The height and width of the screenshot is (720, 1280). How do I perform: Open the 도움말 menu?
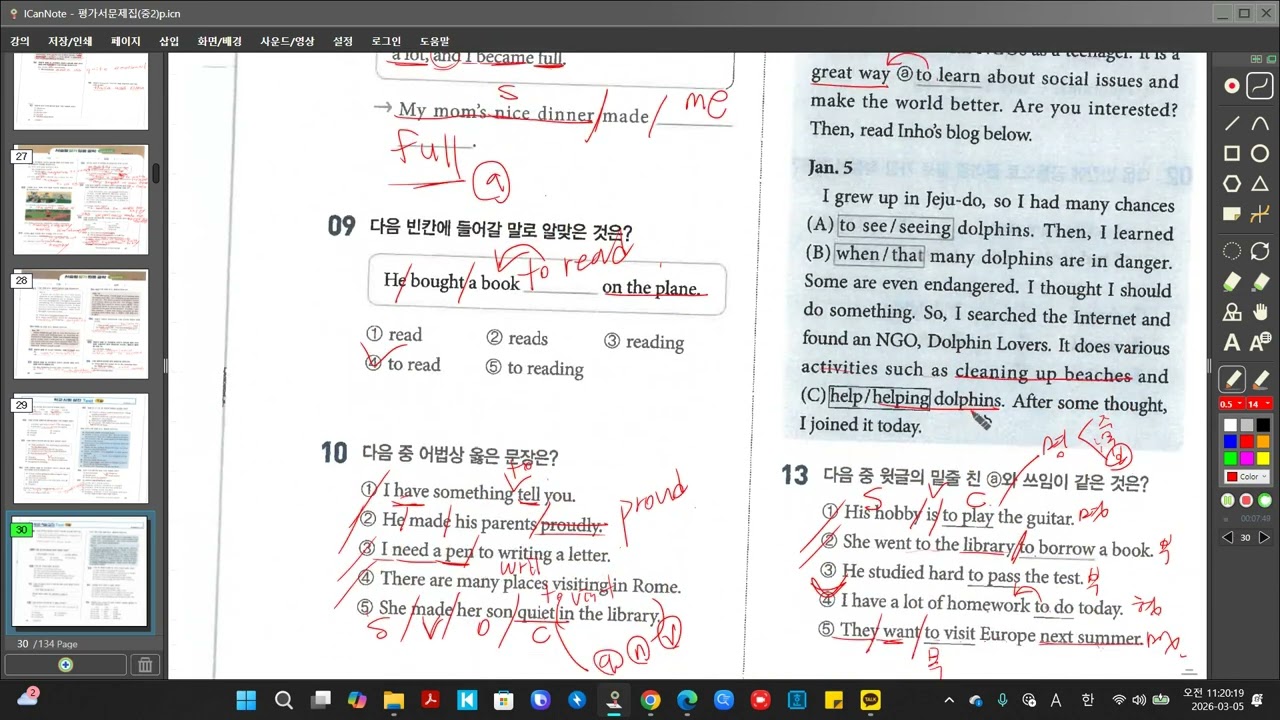pyautogui.click(x=435, y=41)
